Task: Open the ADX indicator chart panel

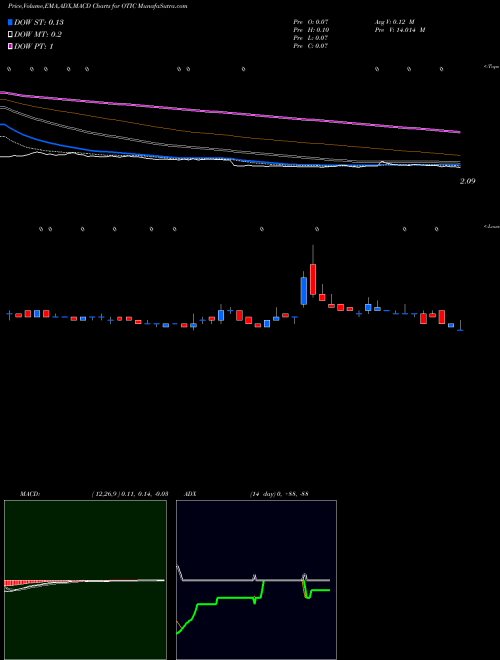Action: click(256, 580)
